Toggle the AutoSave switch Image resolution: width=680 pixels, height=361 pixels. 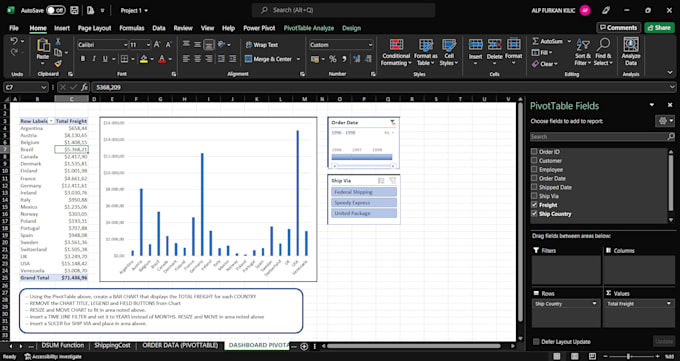[x=56, y=10]
